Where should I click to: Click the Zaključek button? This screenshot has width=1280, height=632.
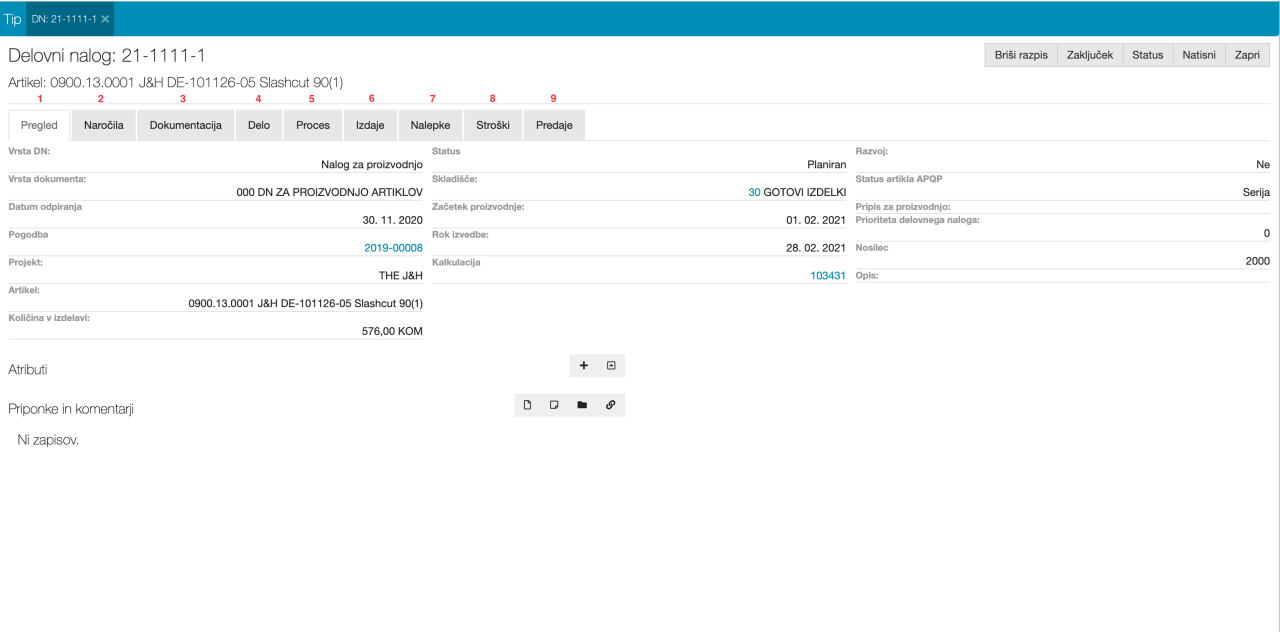click(x=1089, y=55)
